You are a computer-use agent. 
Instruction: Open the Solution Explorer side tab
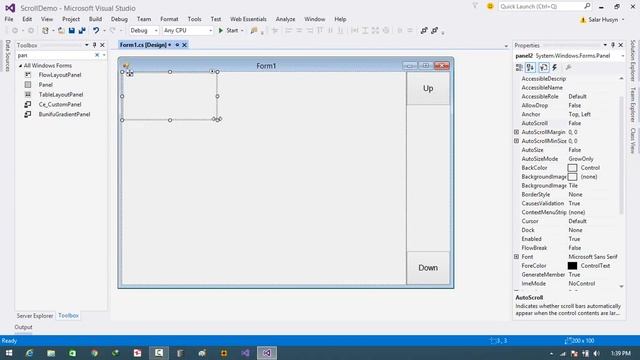coord(633,60)
